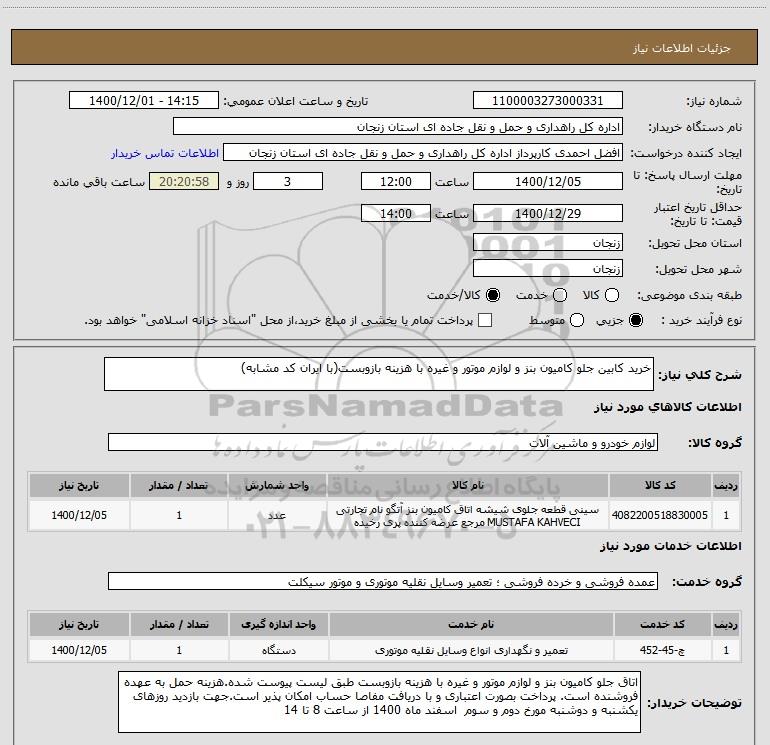Click service name تعمیر و نگهداری انواع وسایل
770x745 pixels.
471,650
